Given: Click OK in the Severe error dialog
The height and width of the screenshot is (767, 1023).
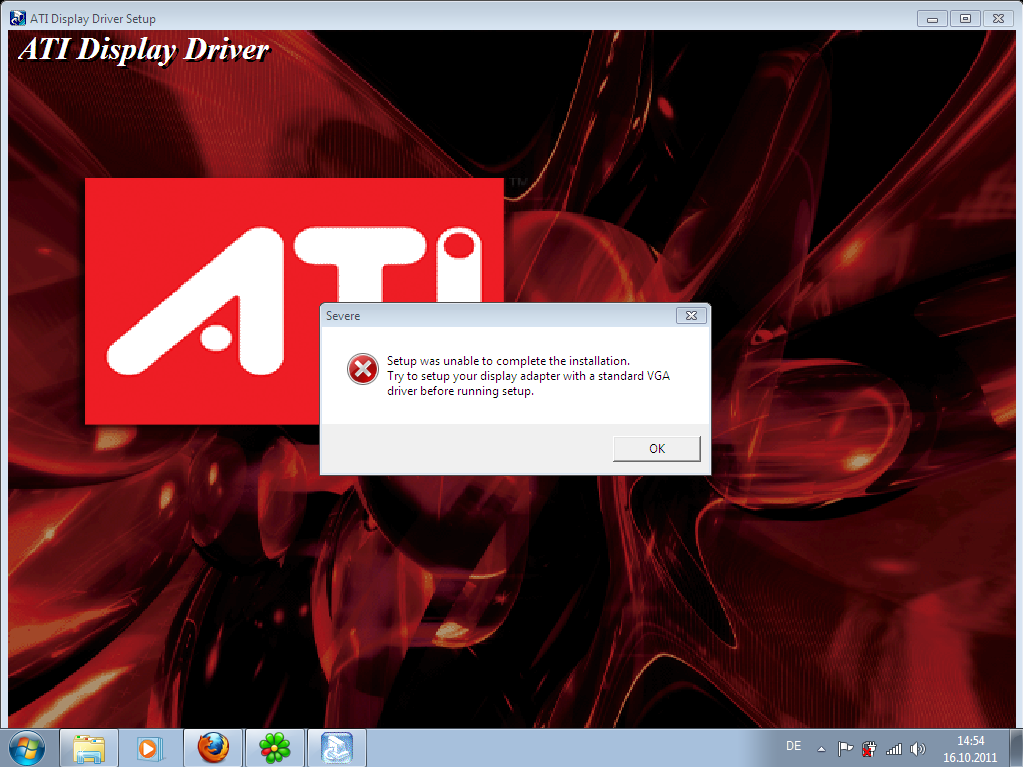Looking at the screenshot, I should [656, 449].
